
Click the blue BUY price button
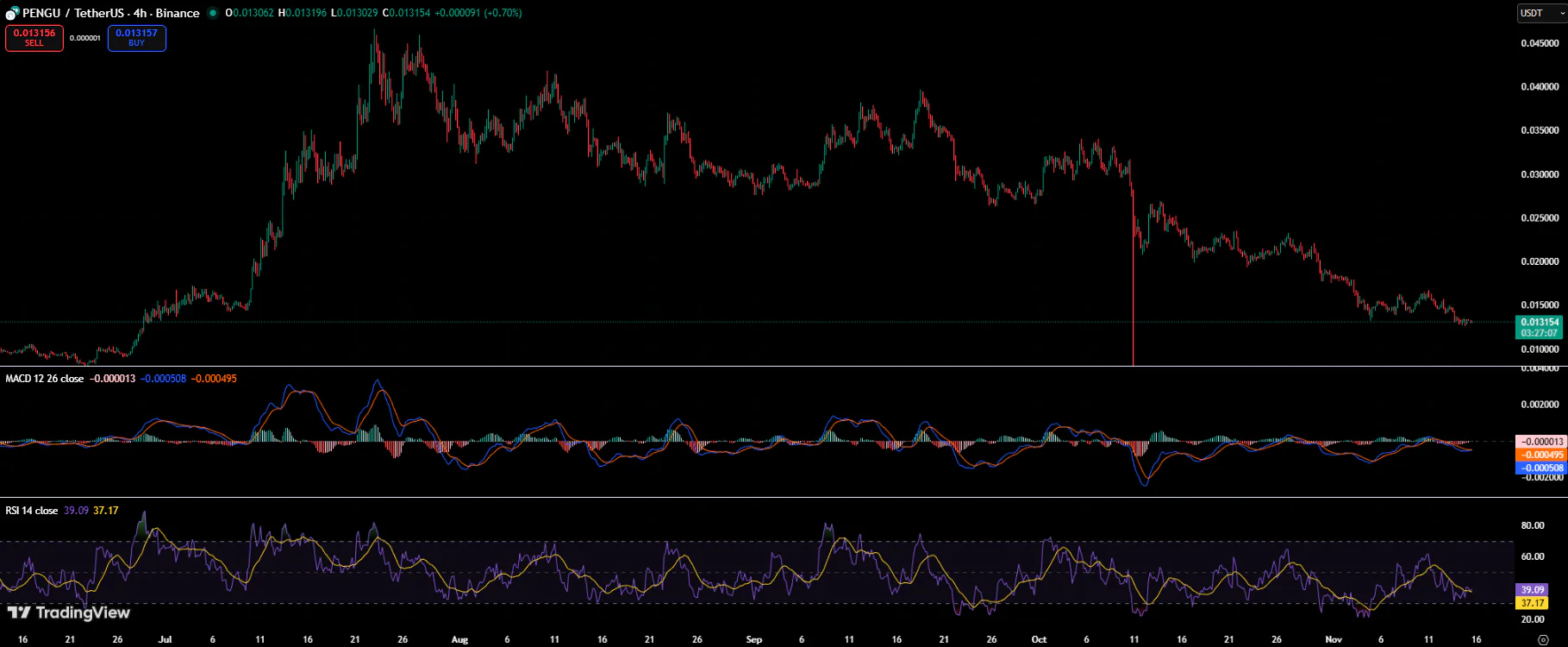(136, 38)
